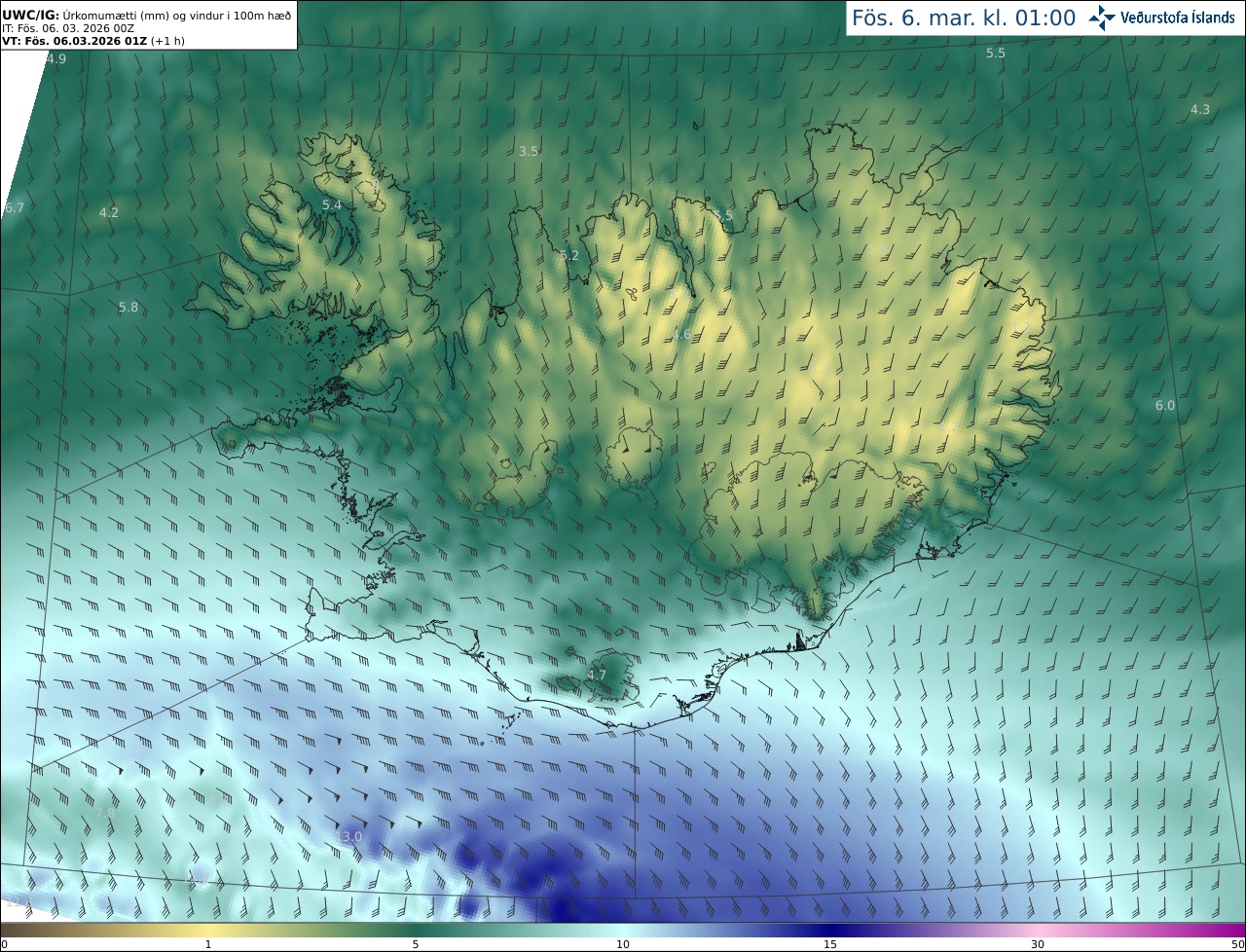Click the 4.2 value on the map
The image size is (1246, 952).
click(108, 212)
